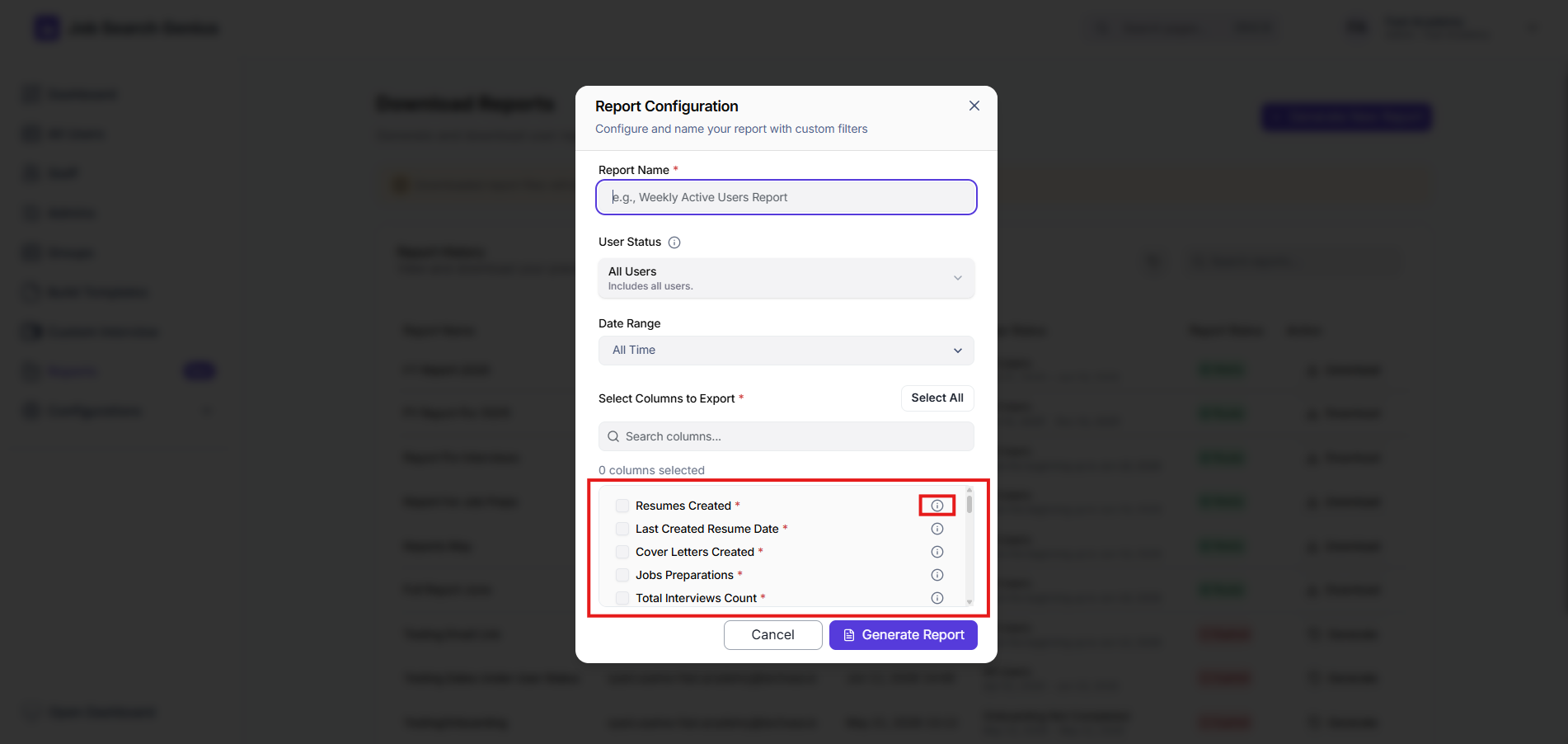Click info icon beside Total Interviews Count
This screenshot has height=744, width=1568.
pos(937,598)
